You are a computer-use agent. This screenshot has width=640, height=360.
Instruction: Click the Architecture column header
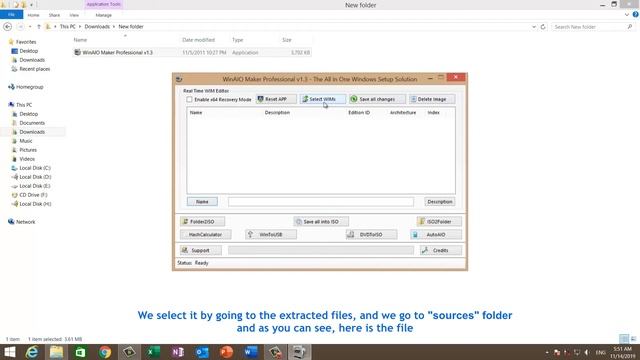403,113
